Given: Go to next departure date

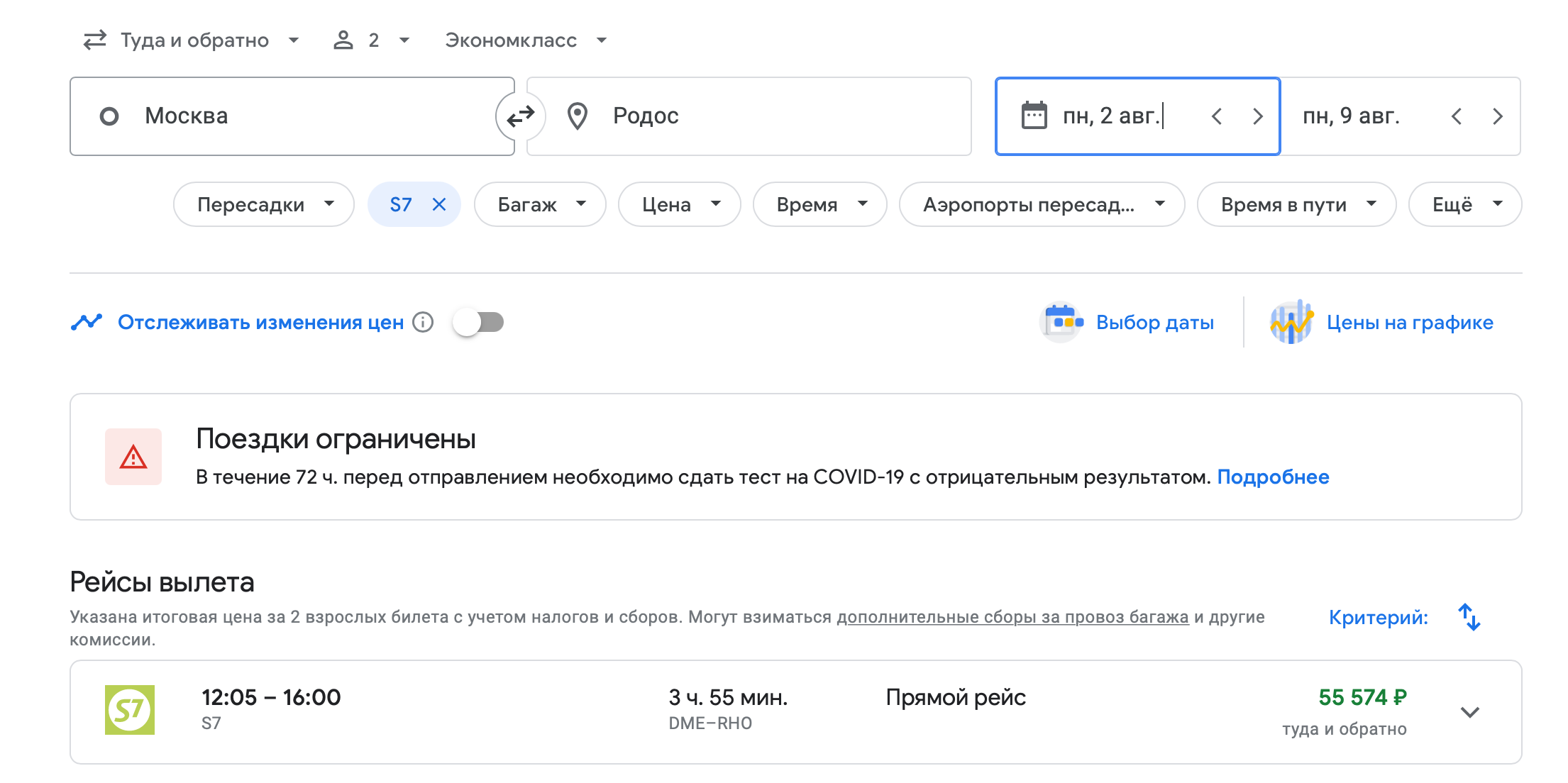Looking at the screenshot, I should [1257, 116].
